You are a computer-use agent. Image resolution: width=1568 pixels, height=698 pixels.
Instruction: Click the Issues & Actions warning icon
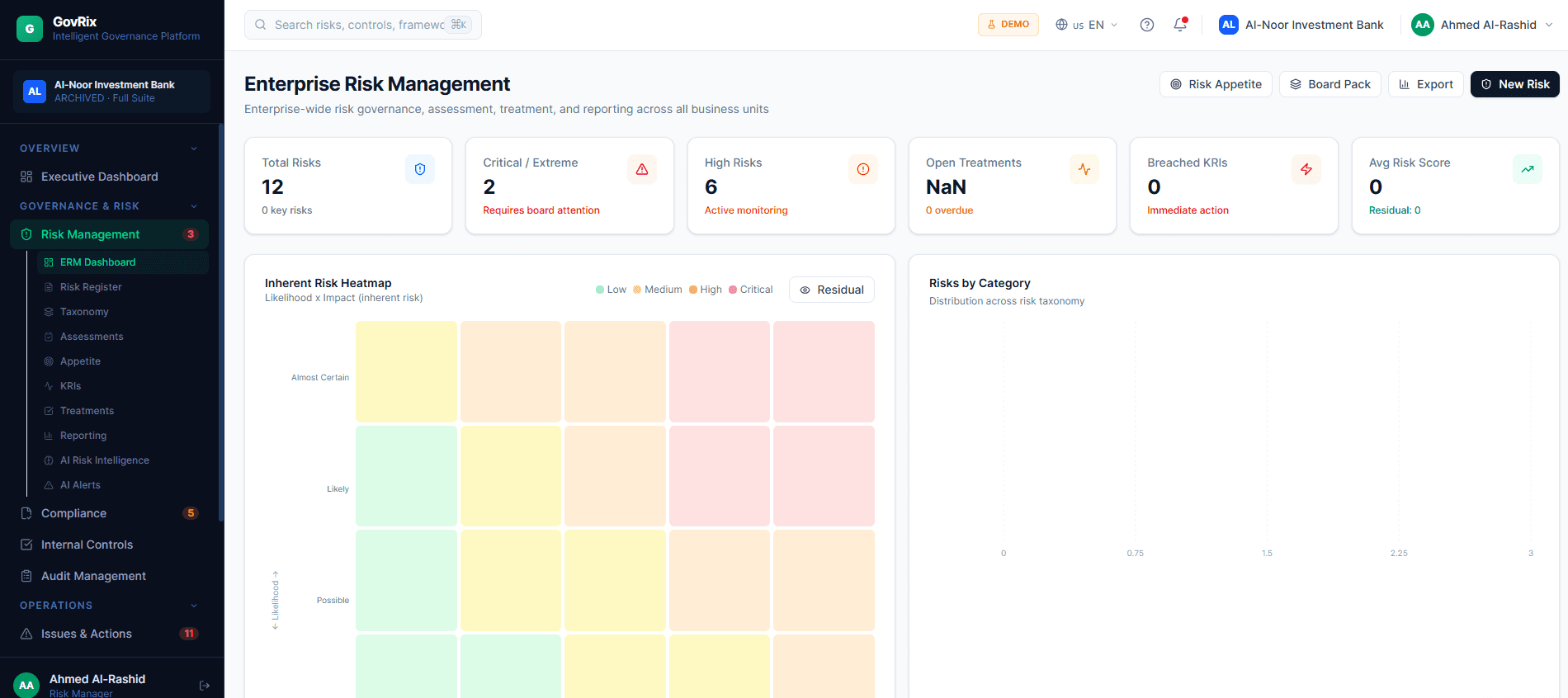click(x=26, y=634)
